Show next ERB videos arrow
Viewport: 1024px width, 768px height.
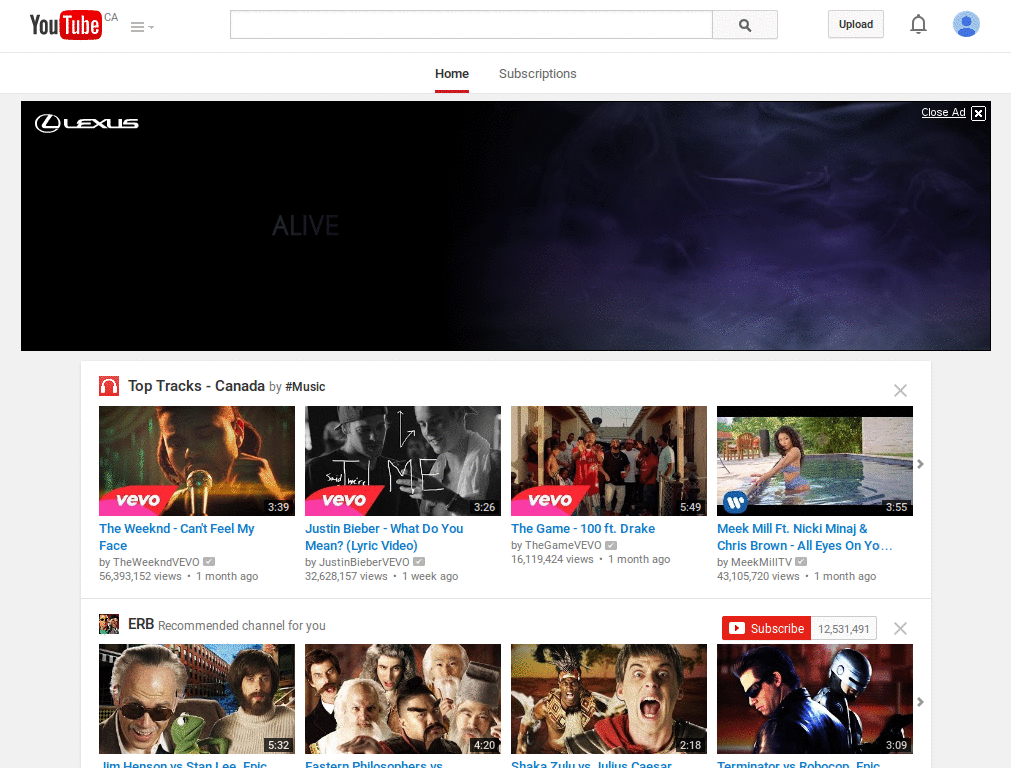click(920, 702)
